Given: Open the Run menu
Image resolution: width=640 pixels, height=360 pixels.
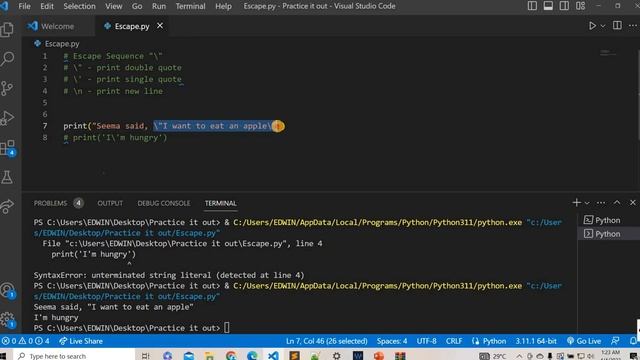Looking at the screenshot, I should tap(159, 6).
